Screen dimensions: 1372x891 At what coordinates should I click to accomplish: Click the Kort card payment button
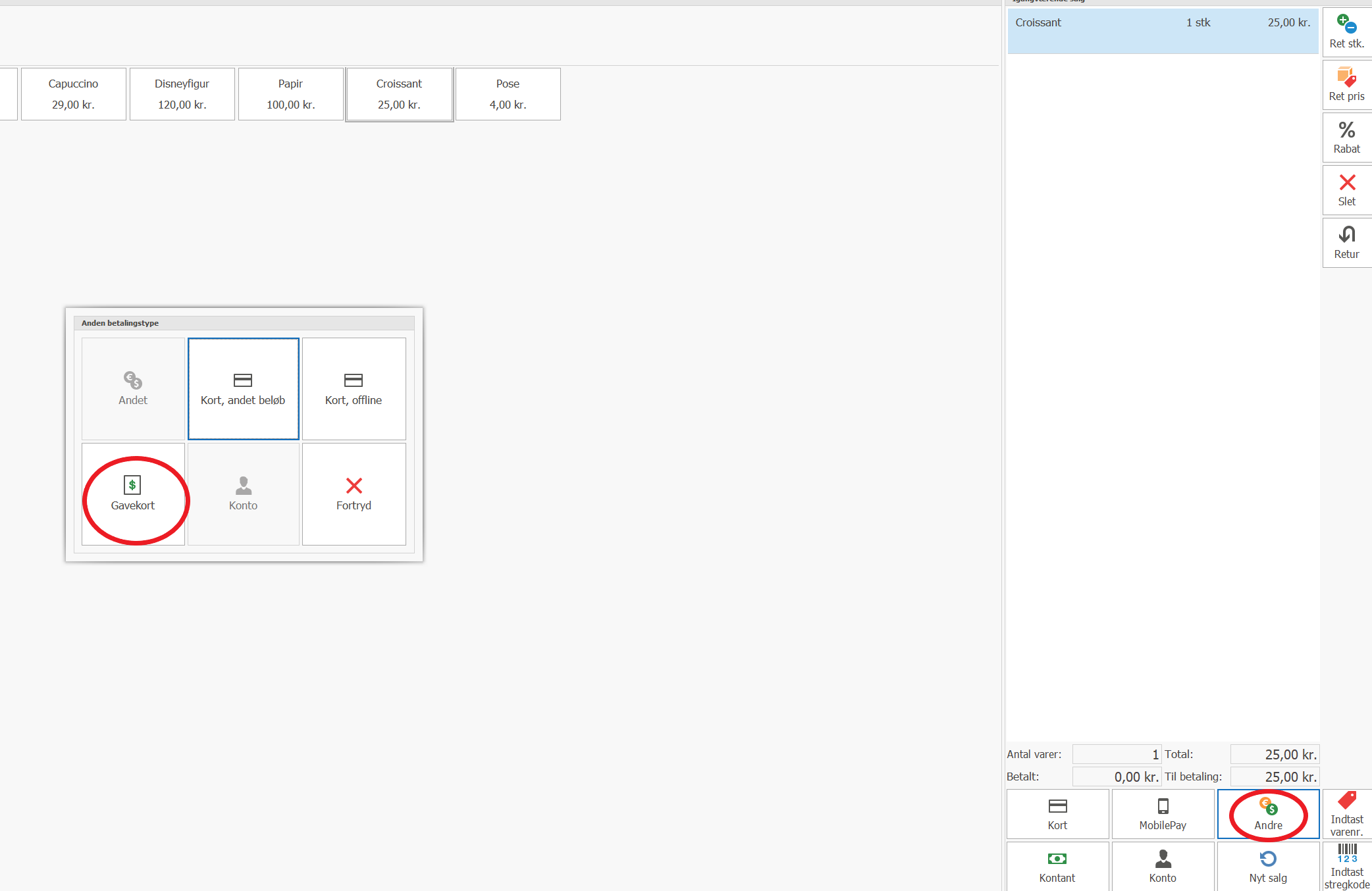tap(1057, 814)
